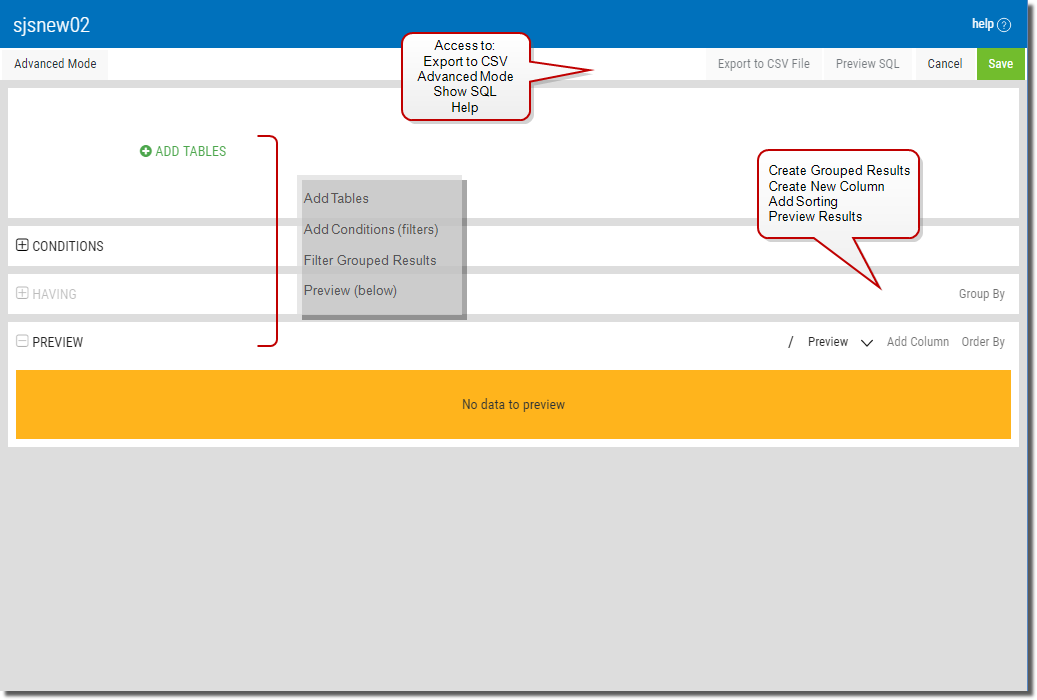The height and width of the screenshot is (700, 1037).
Task: Click the green plus icon beside ADD TABLES
Action: (146, 152)
